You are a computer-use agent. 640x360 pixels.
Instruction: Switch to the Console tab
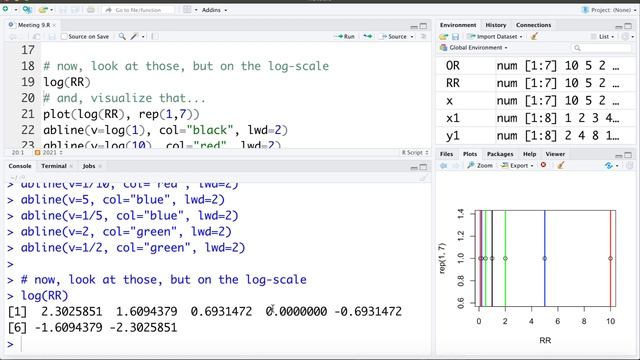tap(20, 166)
